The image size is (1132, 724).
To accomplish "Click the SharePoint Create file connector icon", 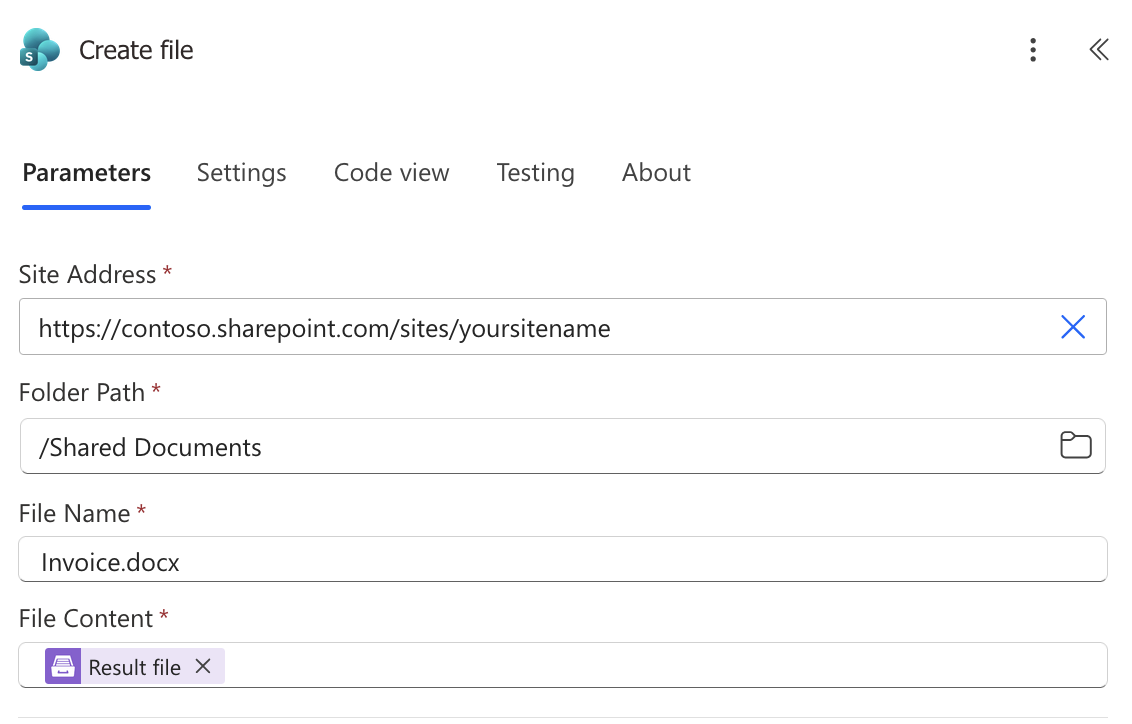I will point(39,49).
